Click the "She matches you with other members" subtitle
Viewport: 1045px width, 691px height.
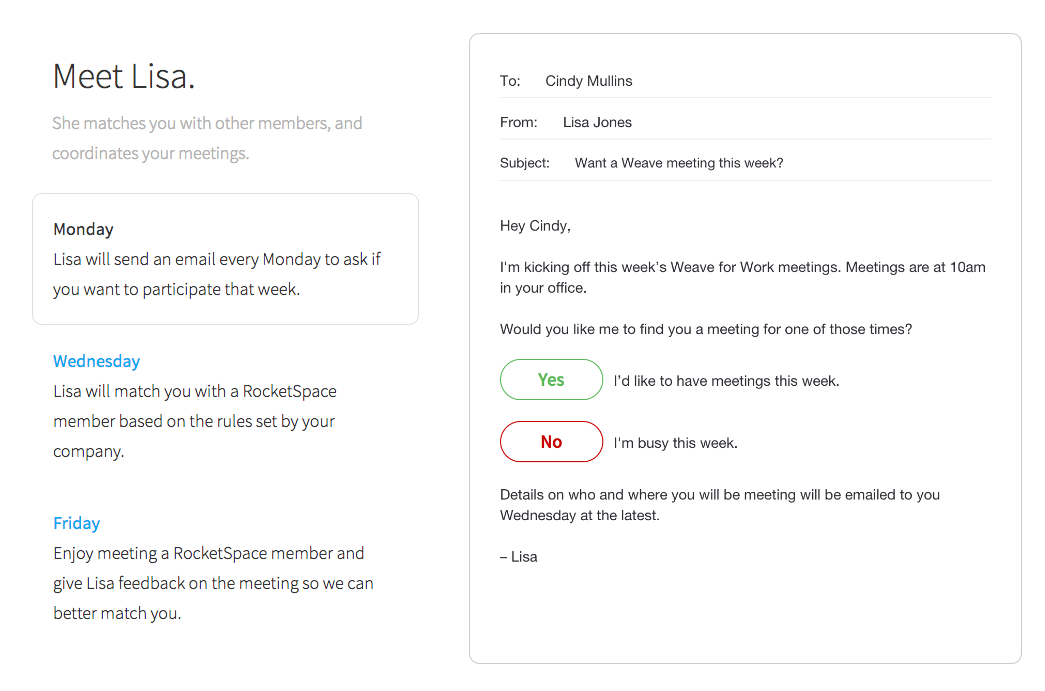pos(207,138)
